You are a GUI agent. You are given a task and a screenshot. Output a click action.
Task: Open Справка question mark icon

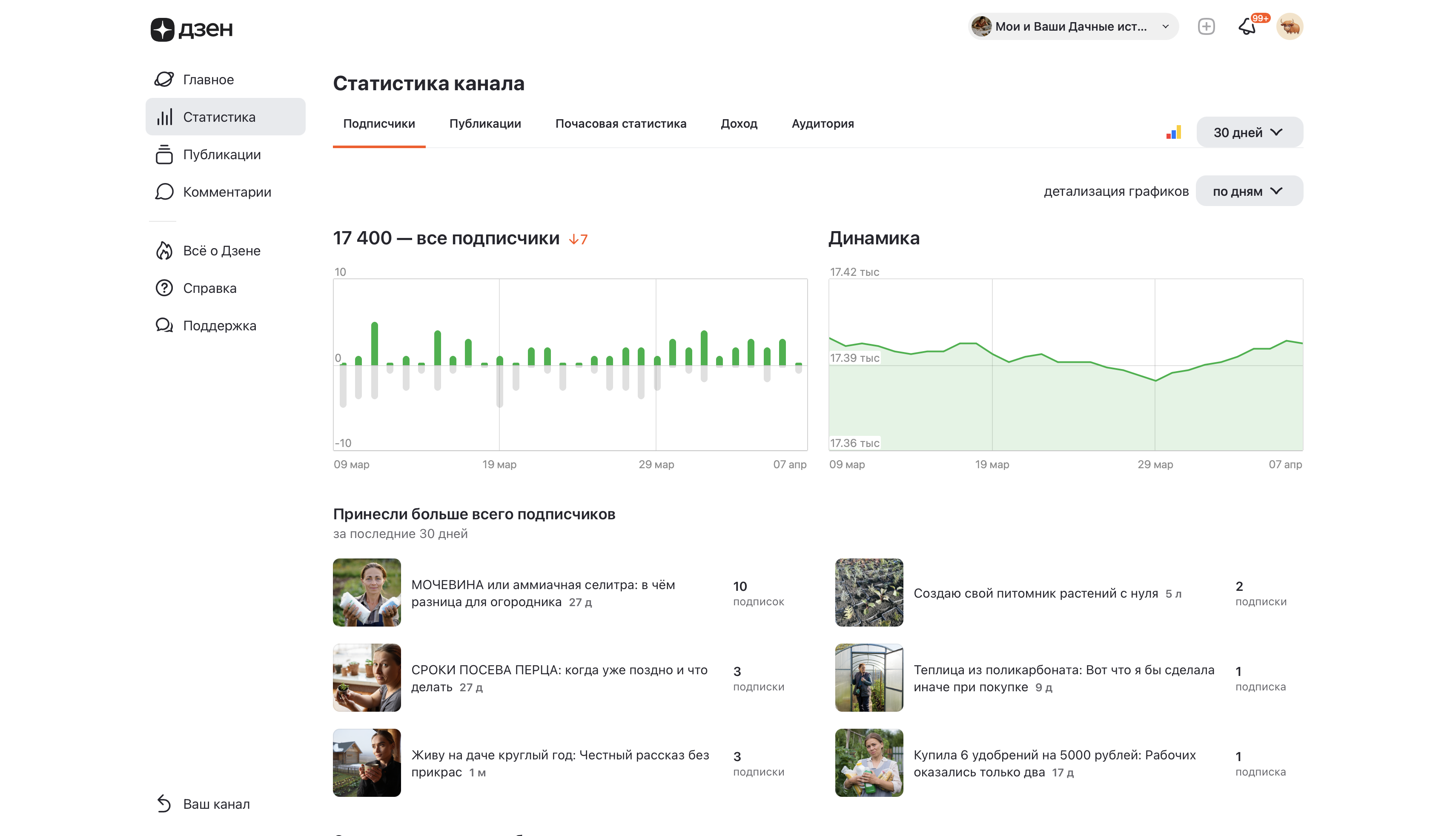coord(164,288)
